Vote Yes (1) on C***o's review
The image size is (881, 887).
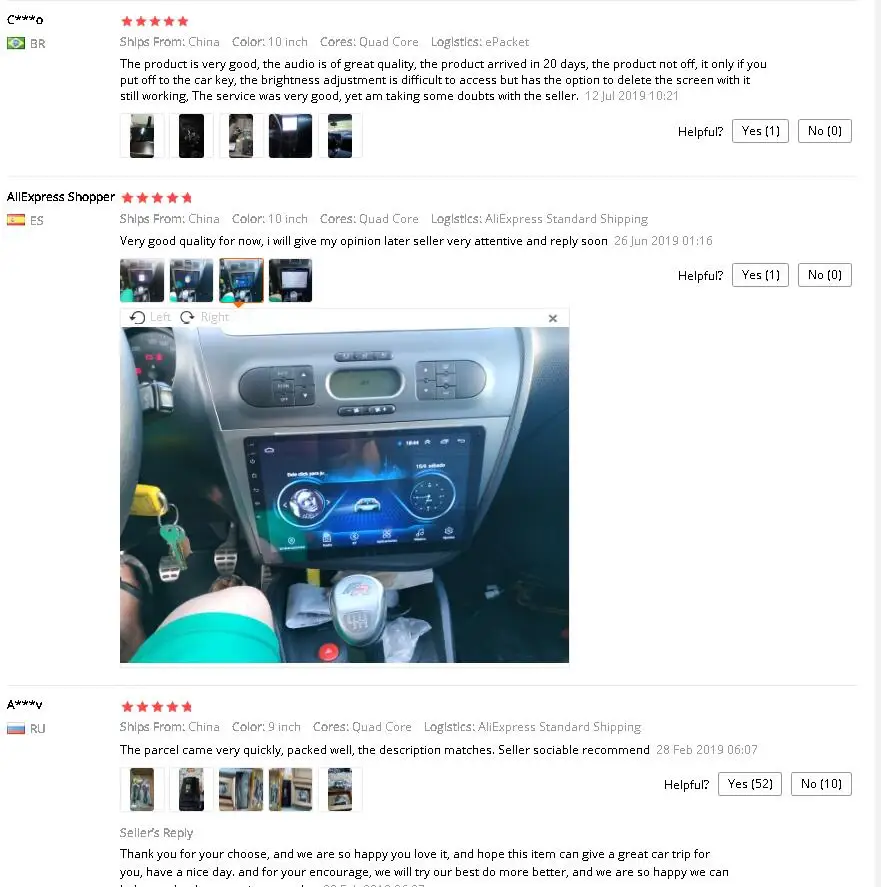760,131
